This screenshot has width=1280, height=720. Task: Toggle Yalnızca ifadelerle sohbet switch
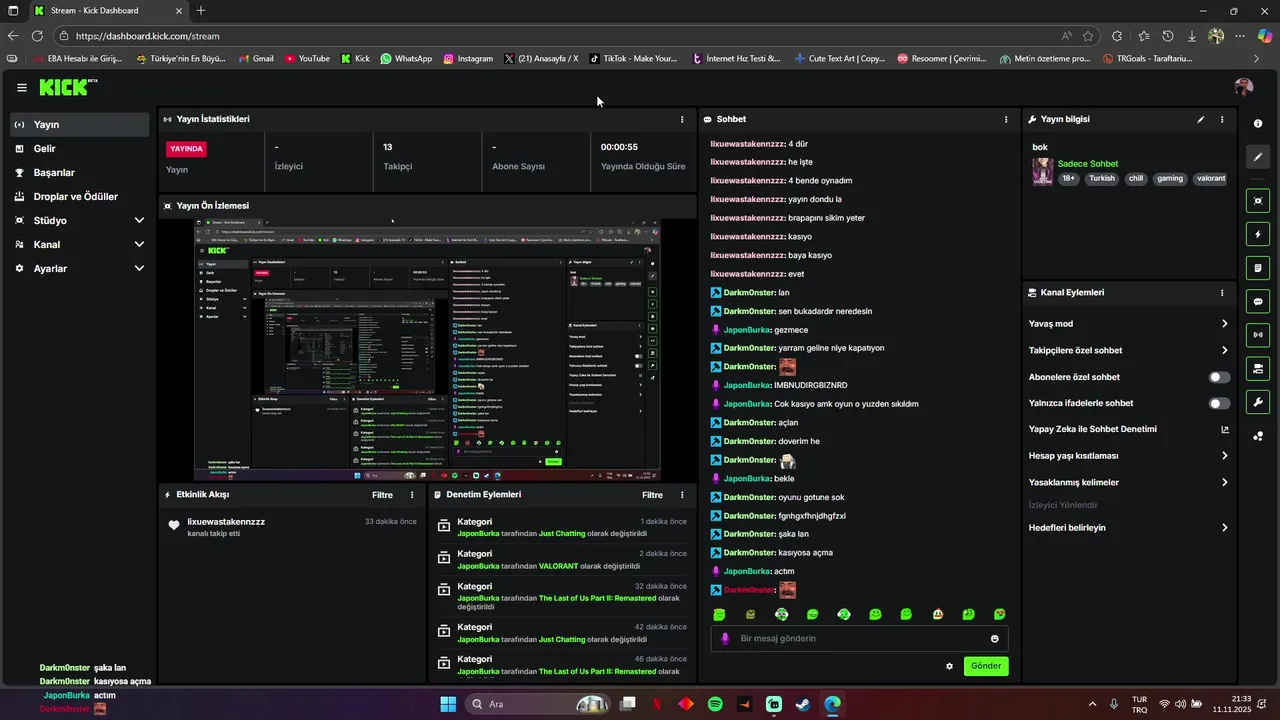click(x=1220, y=404)
